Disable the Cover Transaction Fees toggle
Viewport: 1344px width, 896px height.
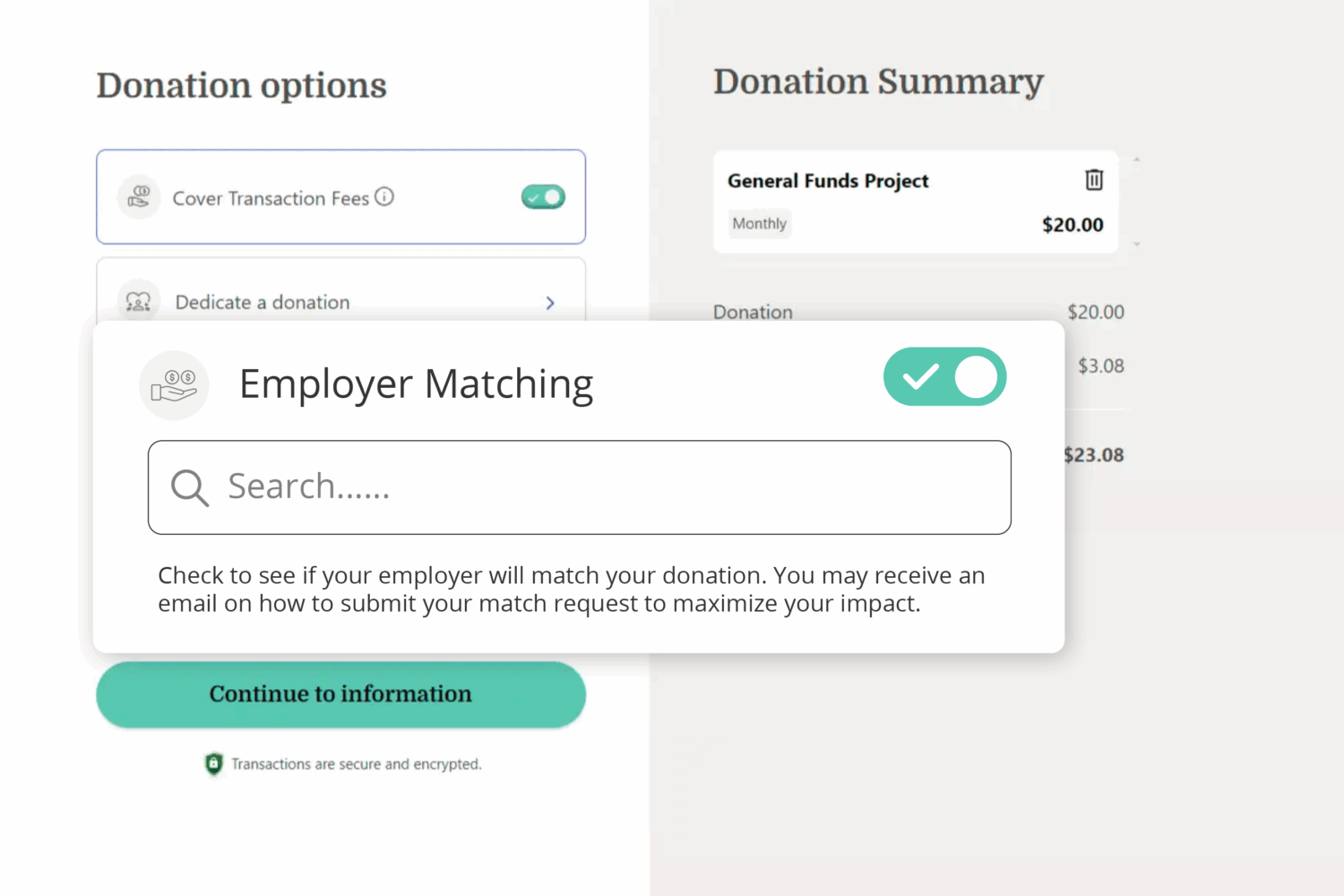click(x=543, y=197)
